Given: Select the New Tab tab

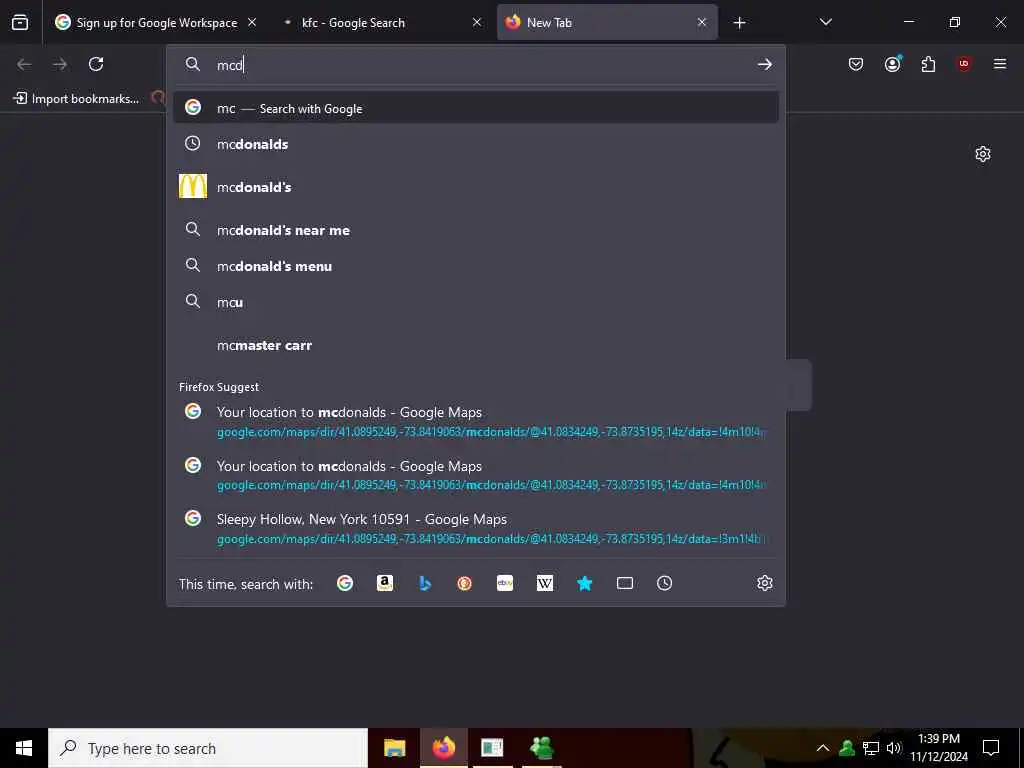Looking at the screenshot, I should click(x=607, y=23).
